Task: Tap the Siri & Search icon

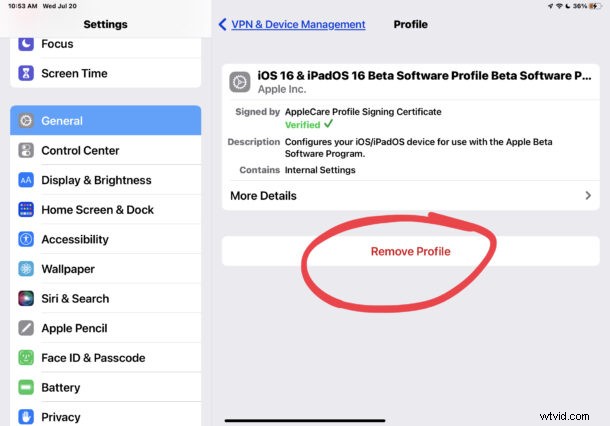Action: [26, 298]
